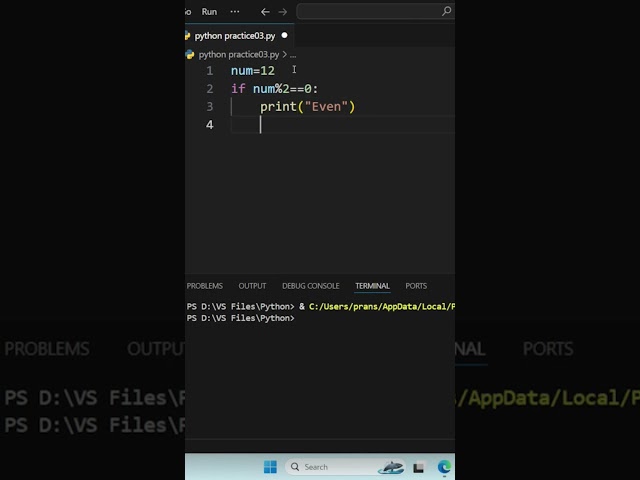Click the C:/Users/prans/AppData path in the terminal
The image size is (640, 480).
click(382, 307)
